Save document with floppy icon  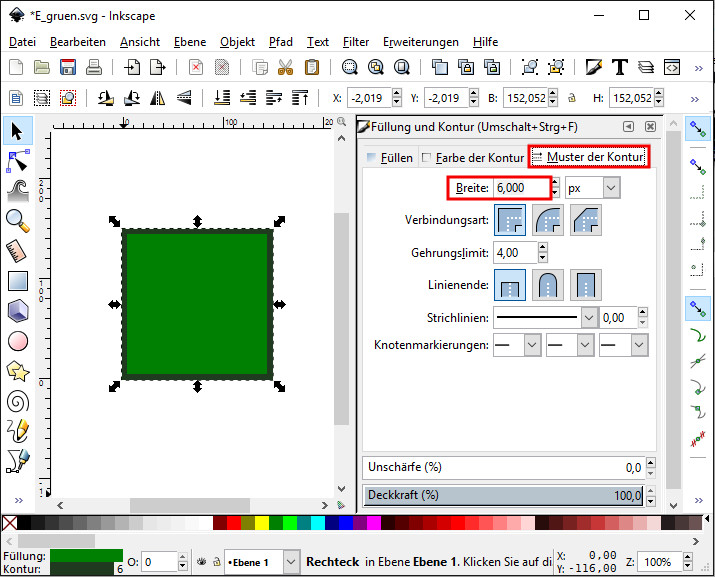[x=68, y=68]
